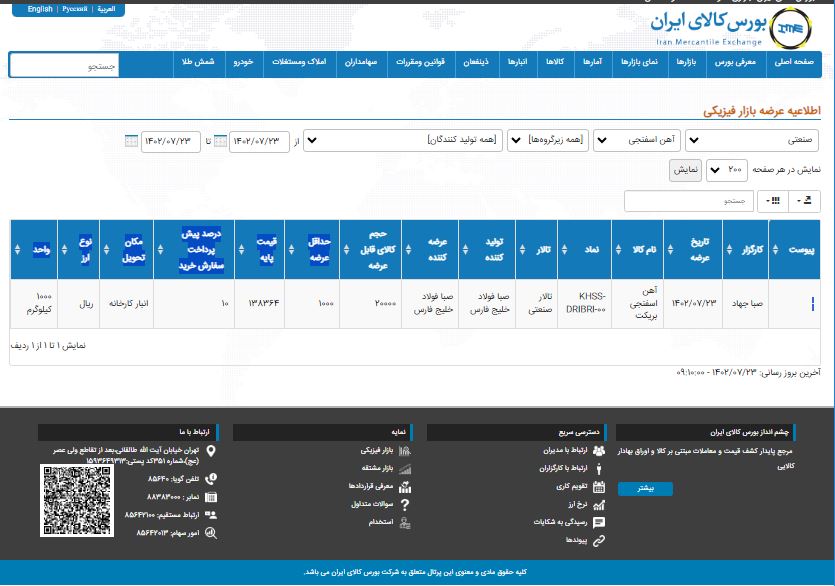
Task: Click the بازار فیزیکی footer icon
Action: click(405, 451)
